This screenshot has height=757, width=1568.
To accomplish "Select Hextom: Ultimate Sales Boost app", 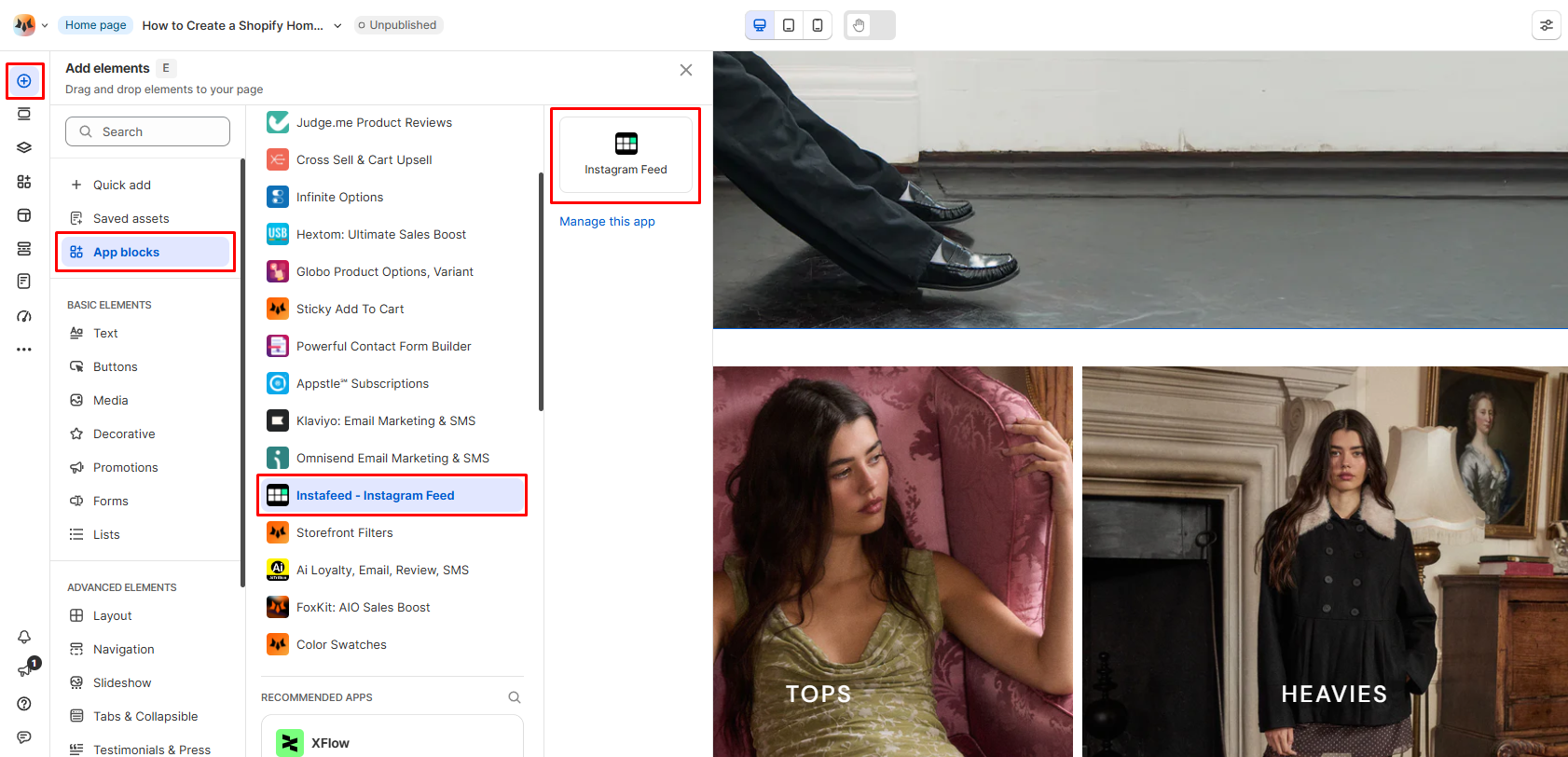I will coord(392,234).
